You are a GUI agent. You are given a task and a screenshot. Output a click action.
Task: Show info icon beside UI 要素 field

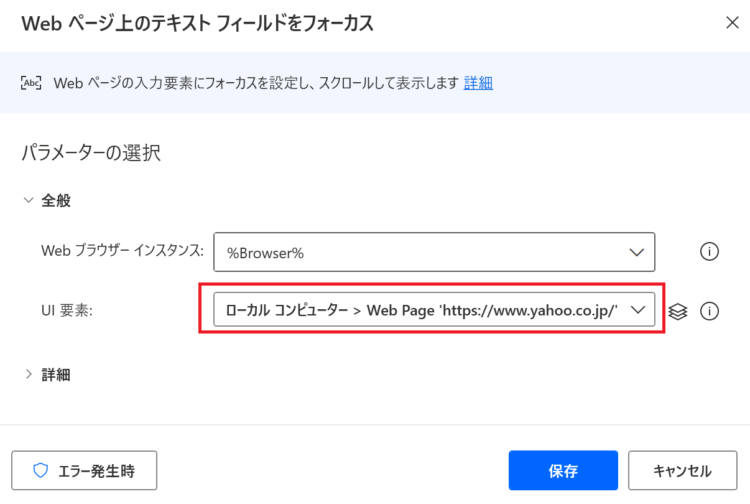click(x=709, y=311)
